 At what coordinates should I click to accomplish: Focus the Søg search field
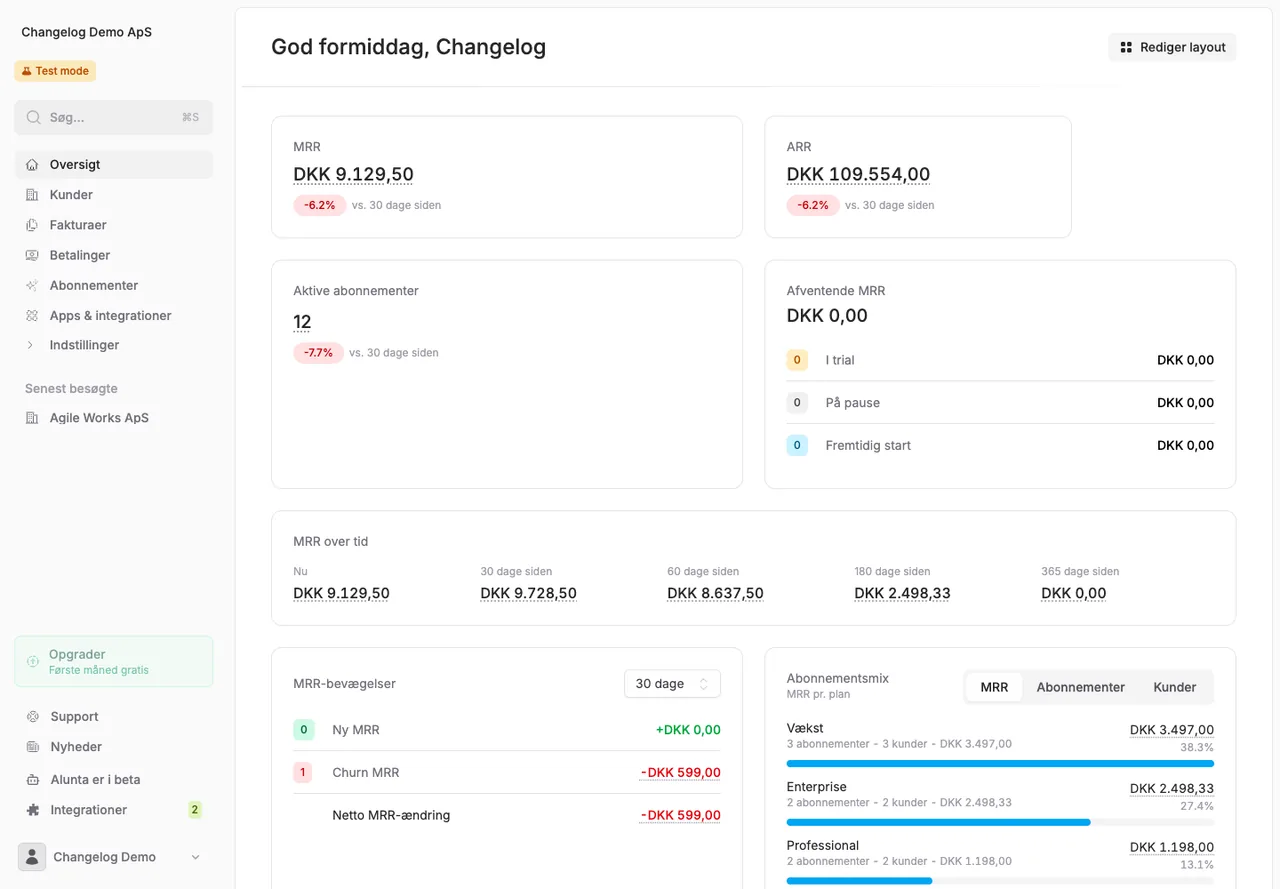tap(114, 117)
